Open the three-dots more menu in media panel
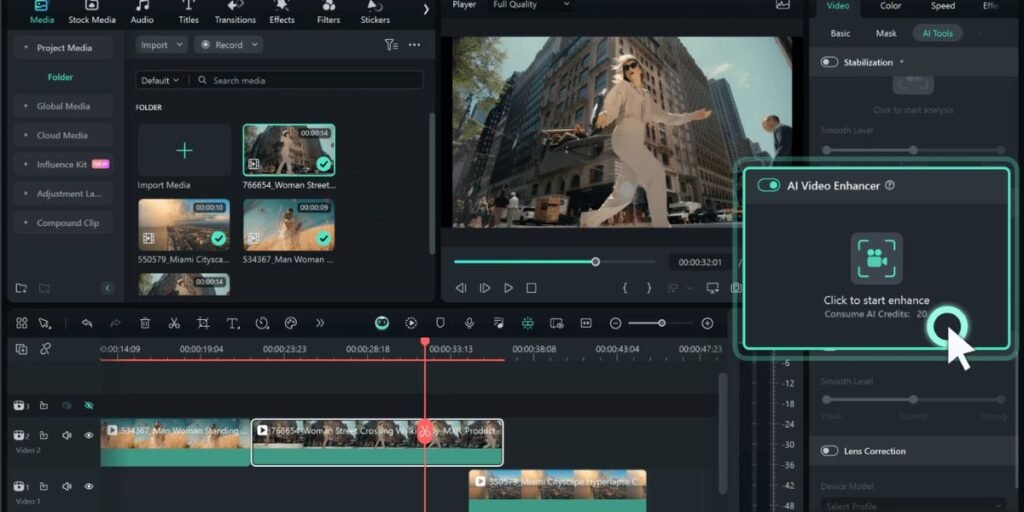Image resolution: width=1024 pixels, height=512 pixels. (415, 45)
